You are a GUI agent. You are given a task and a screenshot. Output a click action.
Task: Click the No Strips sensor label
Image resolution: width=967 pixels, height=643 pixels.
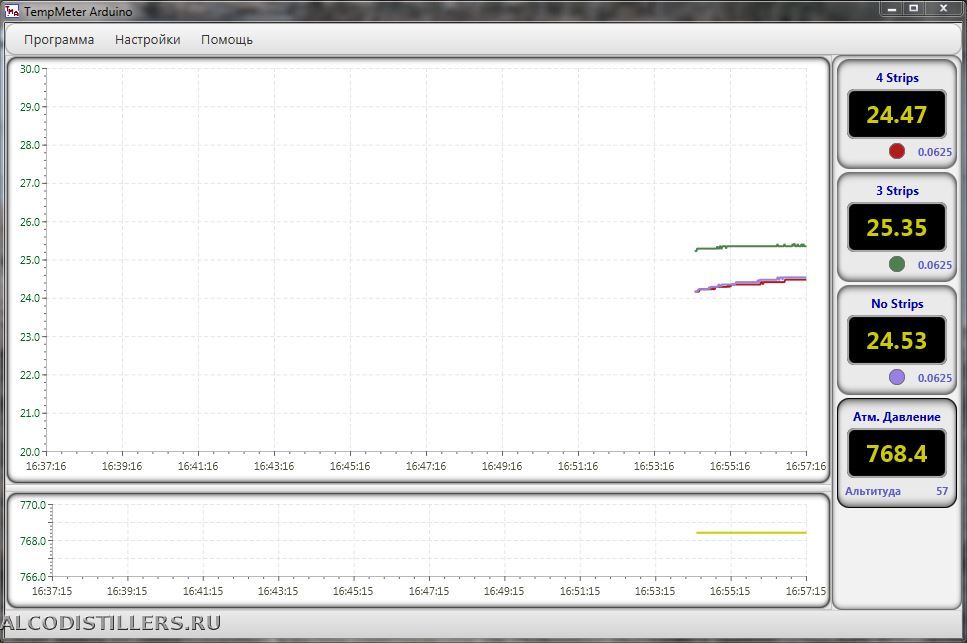point(897,303)
